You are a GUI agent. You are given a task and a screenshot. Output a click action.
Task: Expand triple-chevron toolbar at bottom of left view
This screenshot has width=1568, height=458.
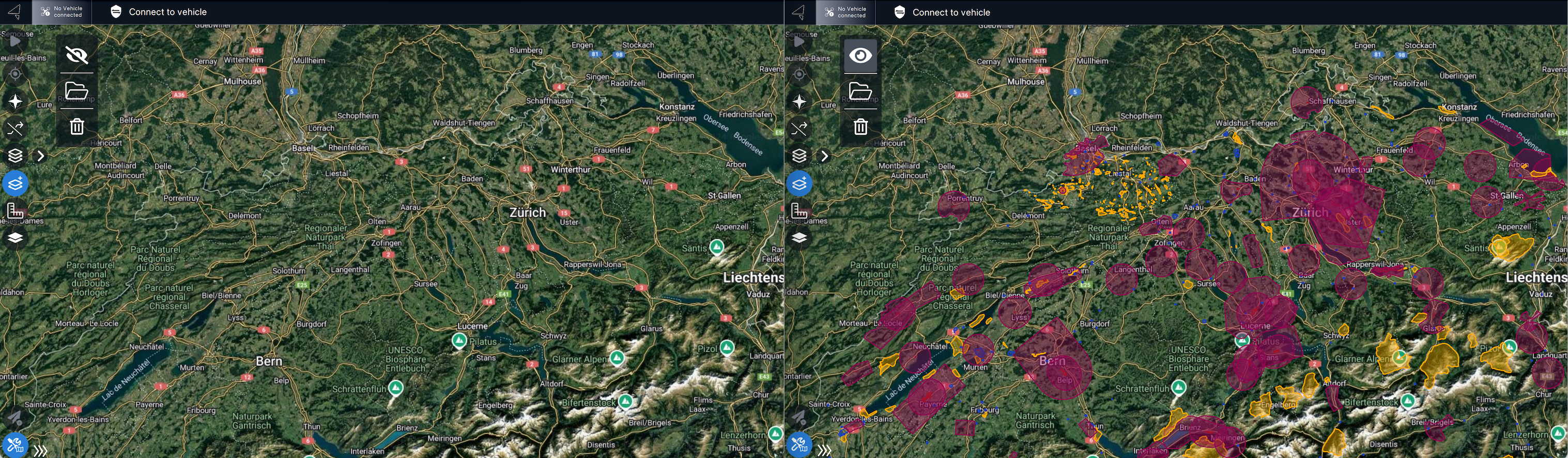point(41,451)
